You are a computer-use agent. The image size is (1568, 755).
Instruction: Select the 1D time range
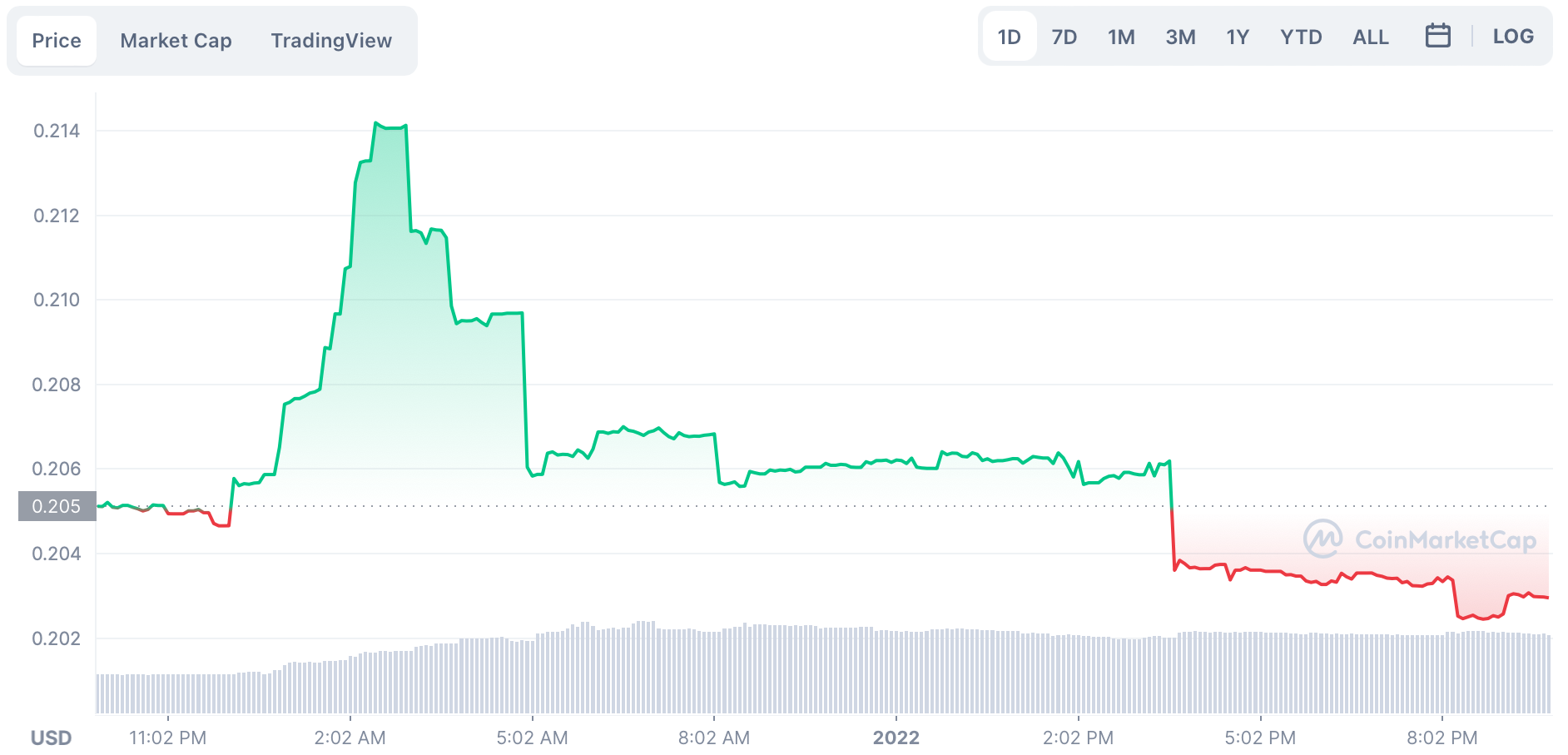pyautogui.click(x=1008, y=36)
